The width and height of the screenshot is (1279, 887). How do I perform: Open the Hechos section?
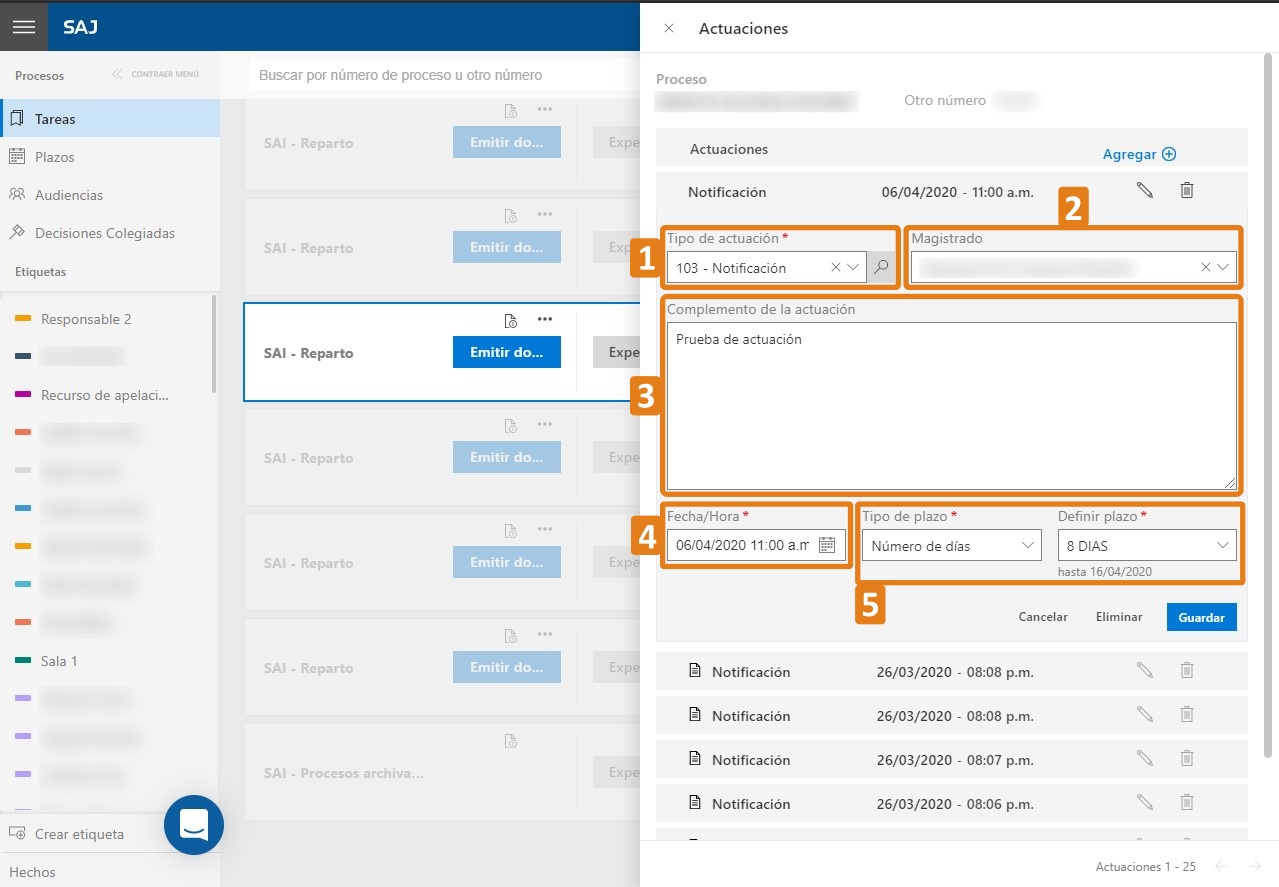pyautogui.click(x=32, y=872)
